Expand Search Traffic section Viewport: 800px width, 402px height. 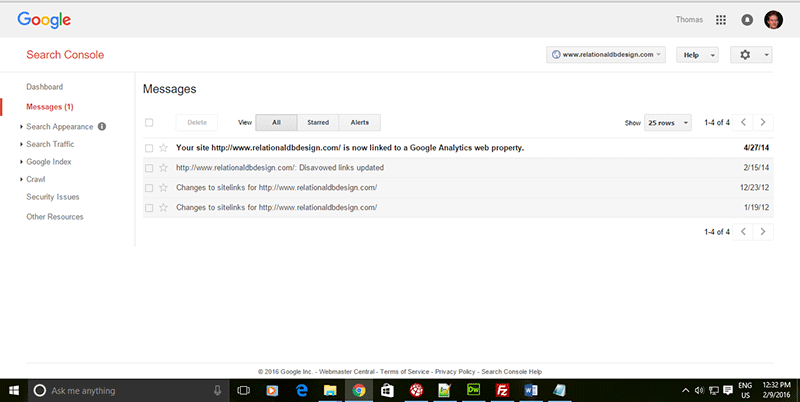(50, 144)
